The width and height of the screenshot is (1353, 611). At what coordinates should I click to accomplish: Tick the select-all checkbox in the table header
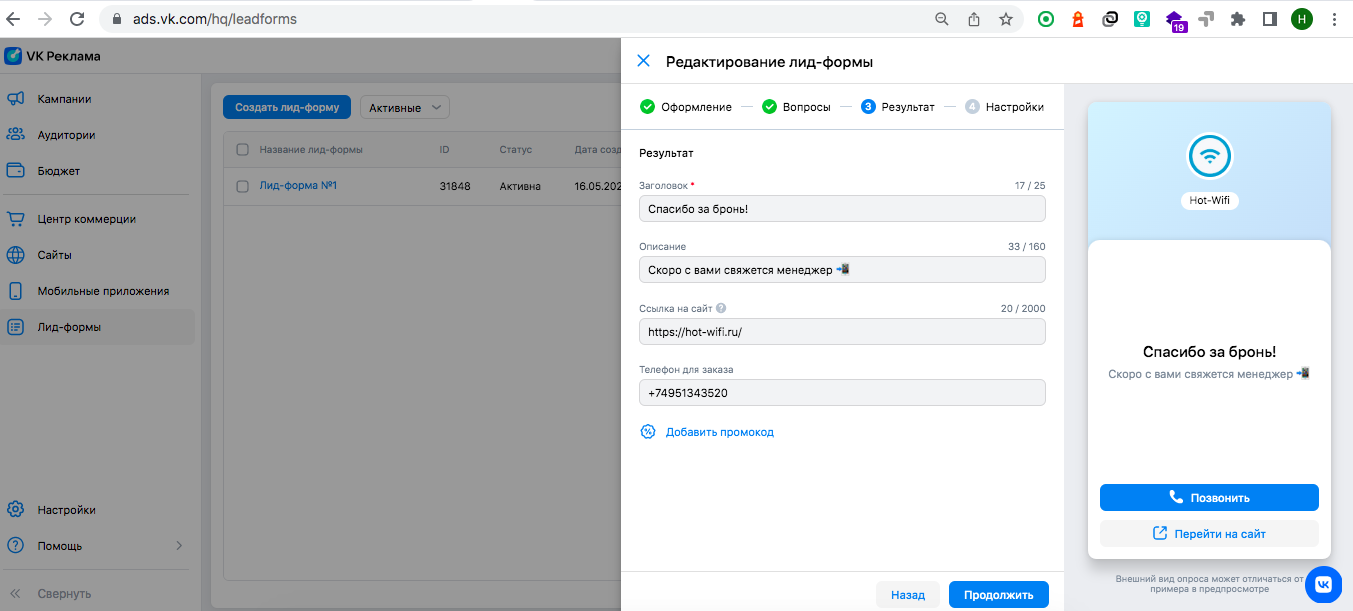pyautogui.click(x=242, y=149)
